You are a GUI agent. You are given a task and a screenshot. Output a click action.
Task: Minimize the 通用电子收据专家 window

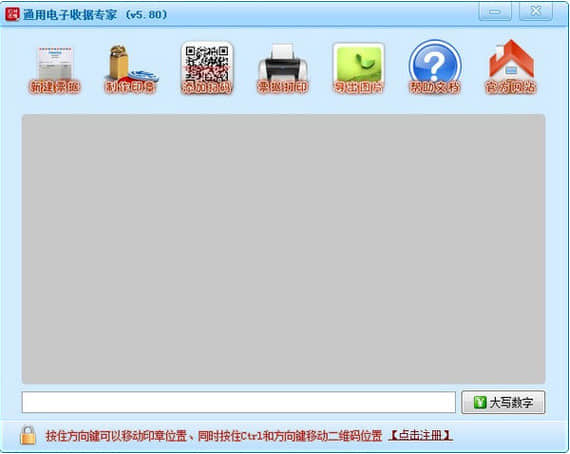point(495,12)
